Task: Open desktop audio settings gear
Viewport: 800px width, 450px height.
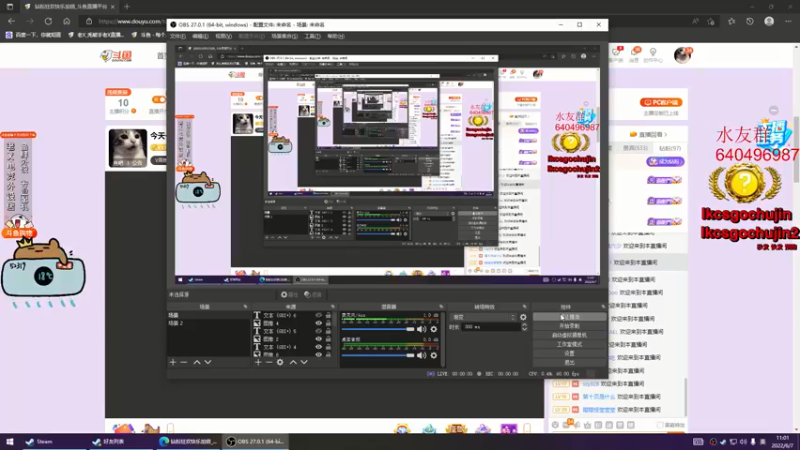Action: click(x=434, y=355)
